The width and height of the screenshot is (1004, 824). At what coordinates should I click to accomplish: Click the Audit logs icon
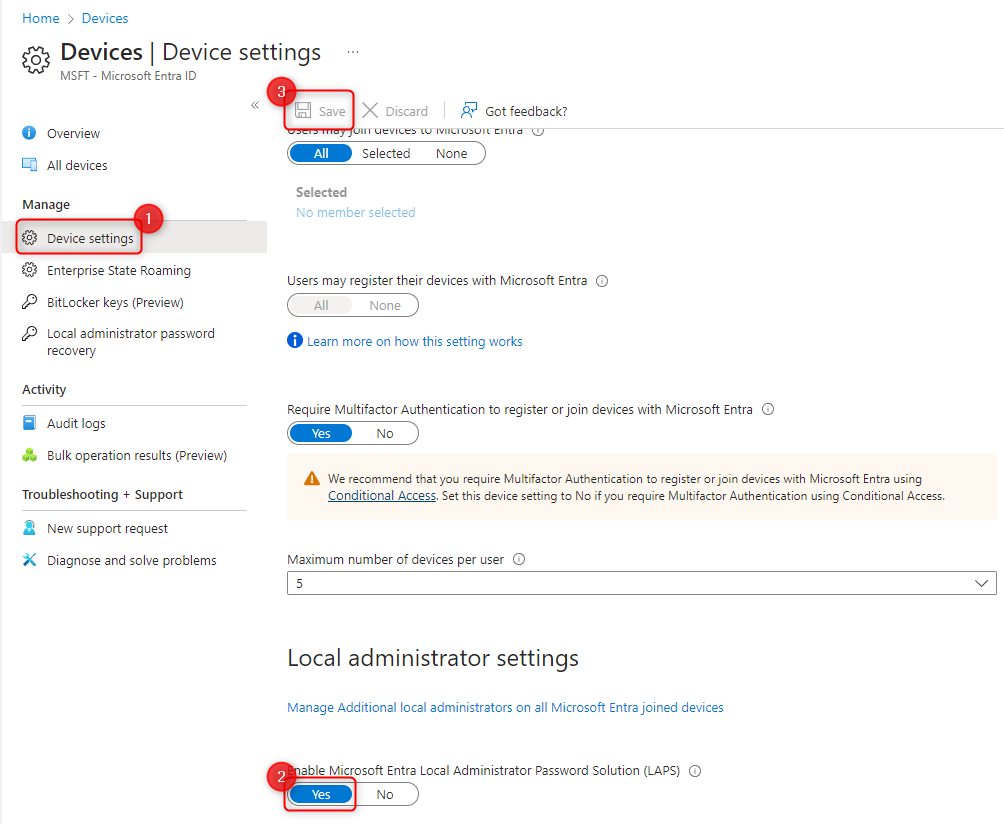coord(29,423)
